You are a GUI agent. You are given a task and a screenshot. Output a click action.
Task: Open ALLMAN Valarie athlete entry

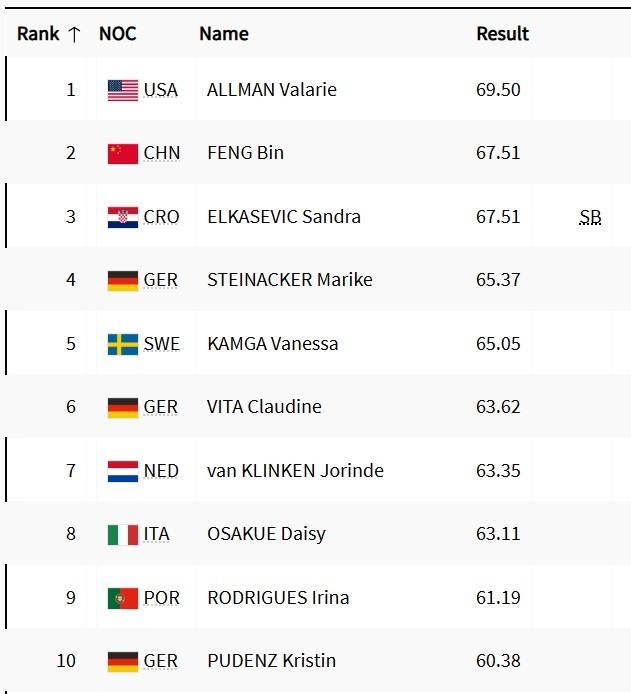tap(271, 90)
